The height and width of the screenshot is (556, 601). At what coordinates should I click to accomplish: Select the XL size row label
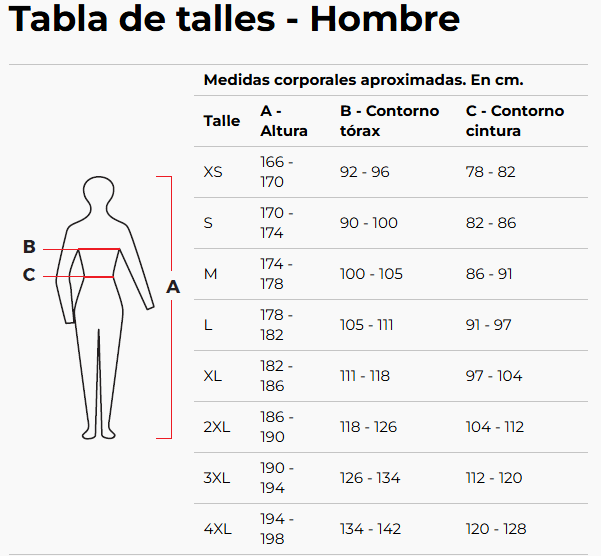click(x=213, y=376)
